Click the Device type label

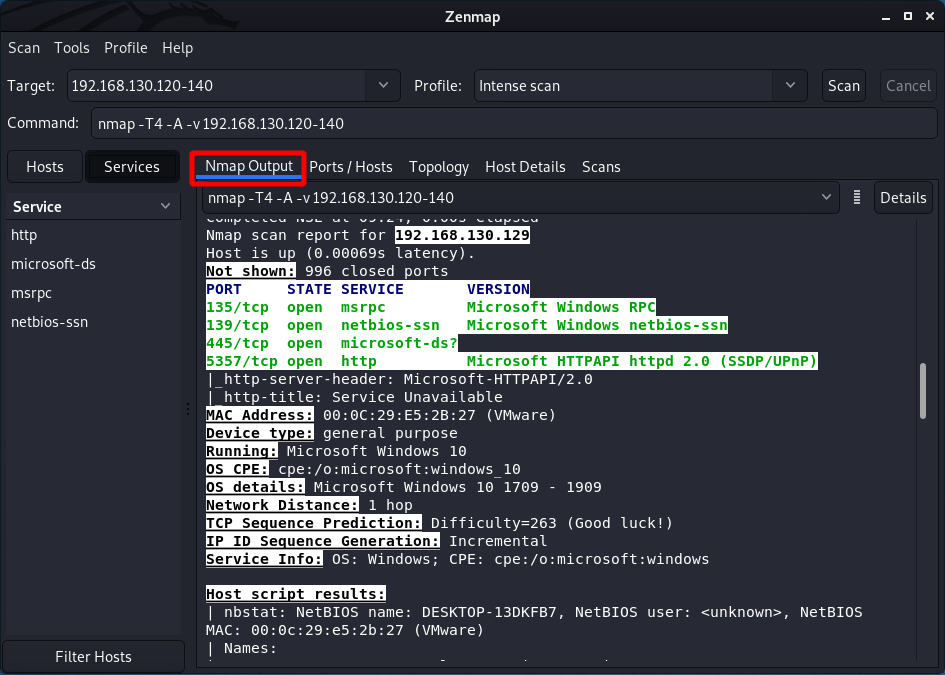[x=260, y=433]
